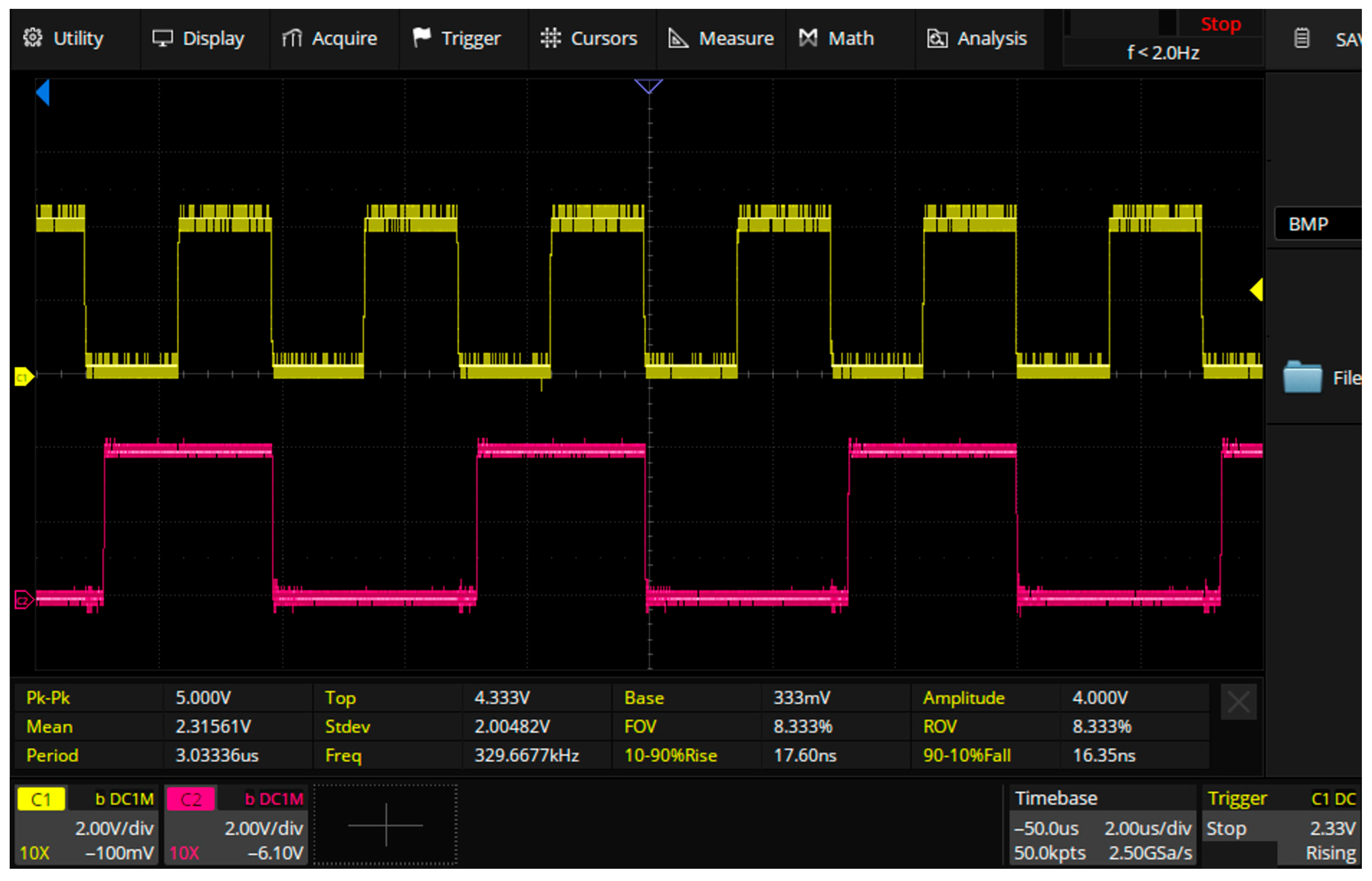The width and height of the screenshot is (1372, 881).
Task: Click the 90-10%Fall measurement label
Action: point(967,756)
